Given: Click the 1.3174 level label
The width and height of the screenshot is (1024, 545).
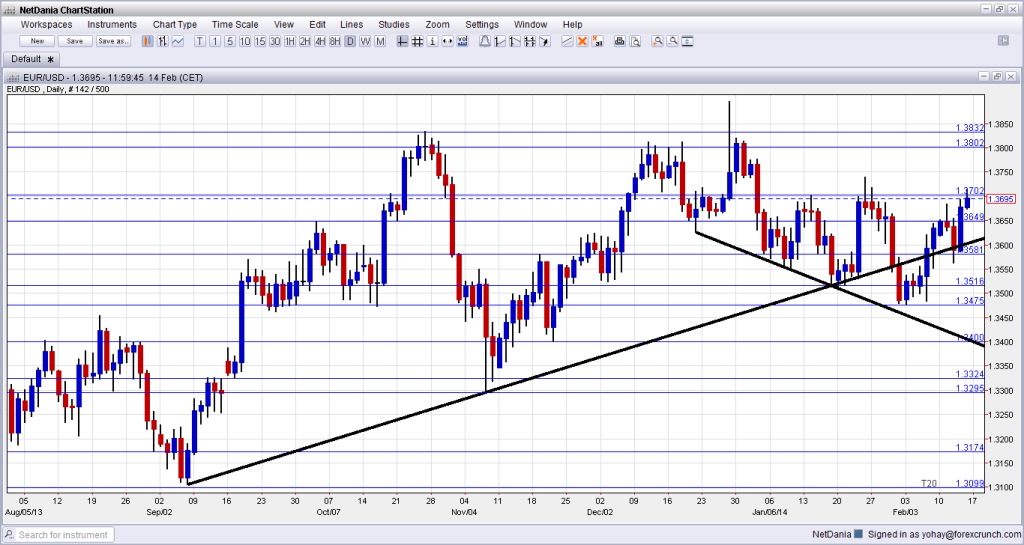Looking at the screenshot, I should click(969, 448).
